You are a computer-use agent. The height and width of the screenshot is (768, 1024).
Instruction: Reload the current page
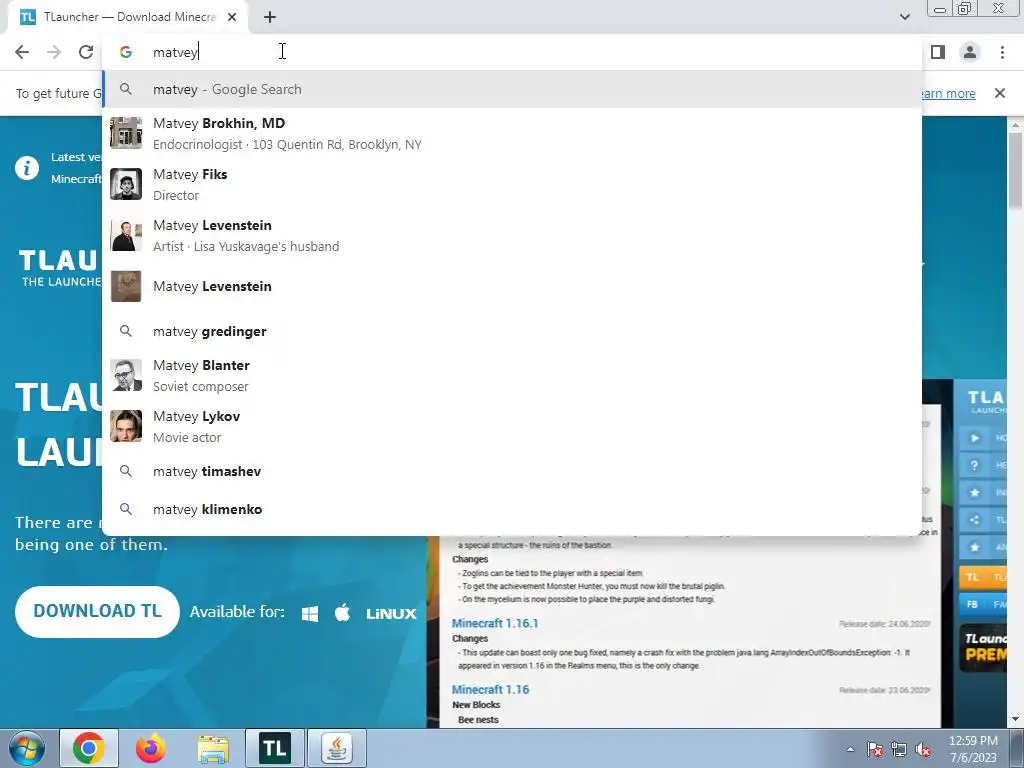[x=86, y=52]
